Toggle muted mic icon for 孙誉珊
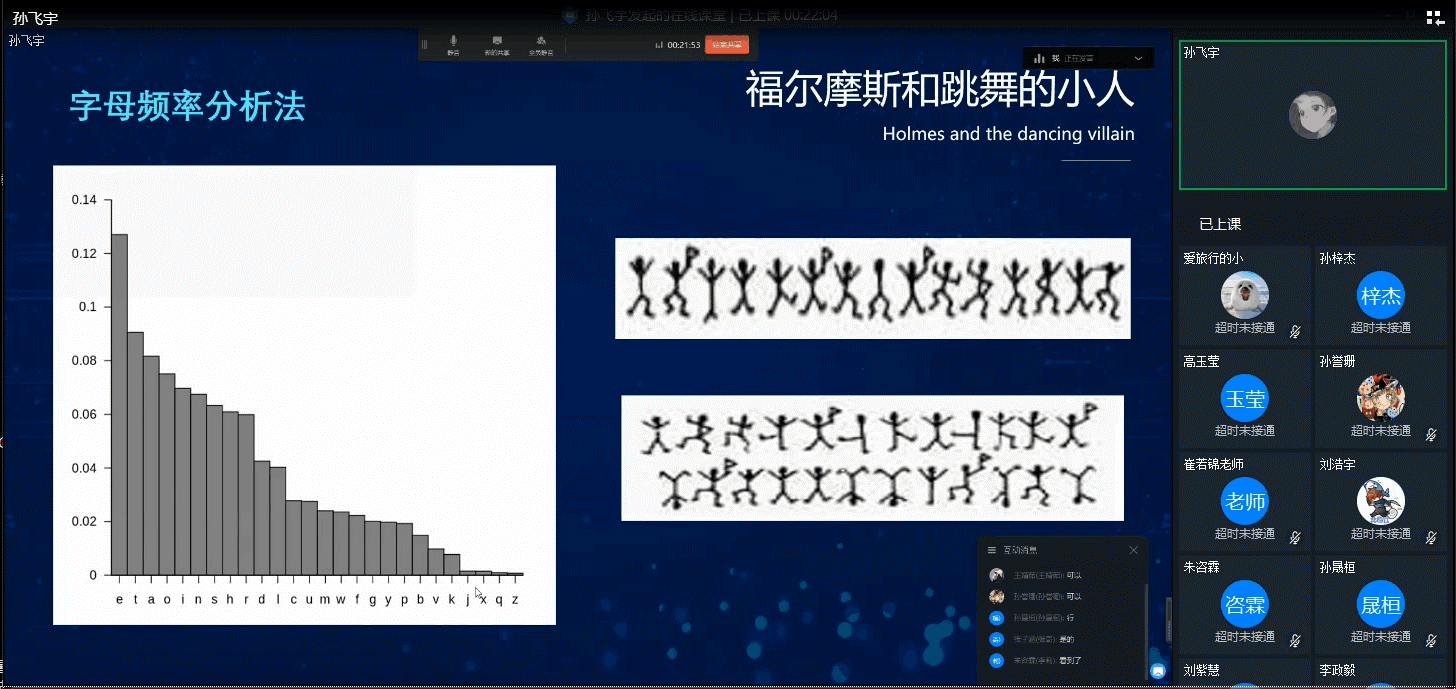Screen dimensions: 1456x689 point(1430,434)
